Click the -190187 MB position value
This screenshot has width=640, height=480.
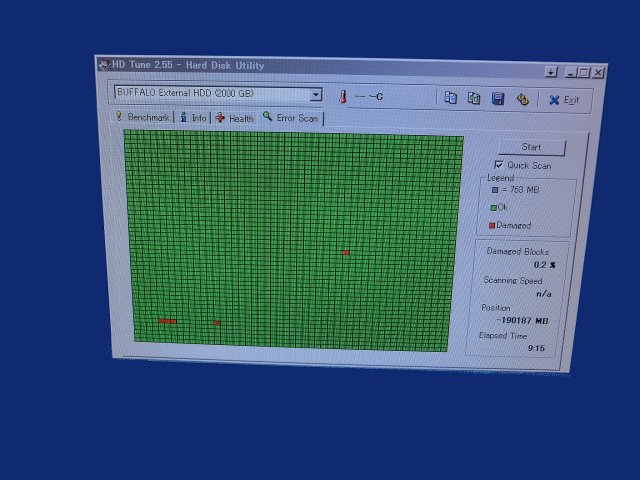coord(522,320)
